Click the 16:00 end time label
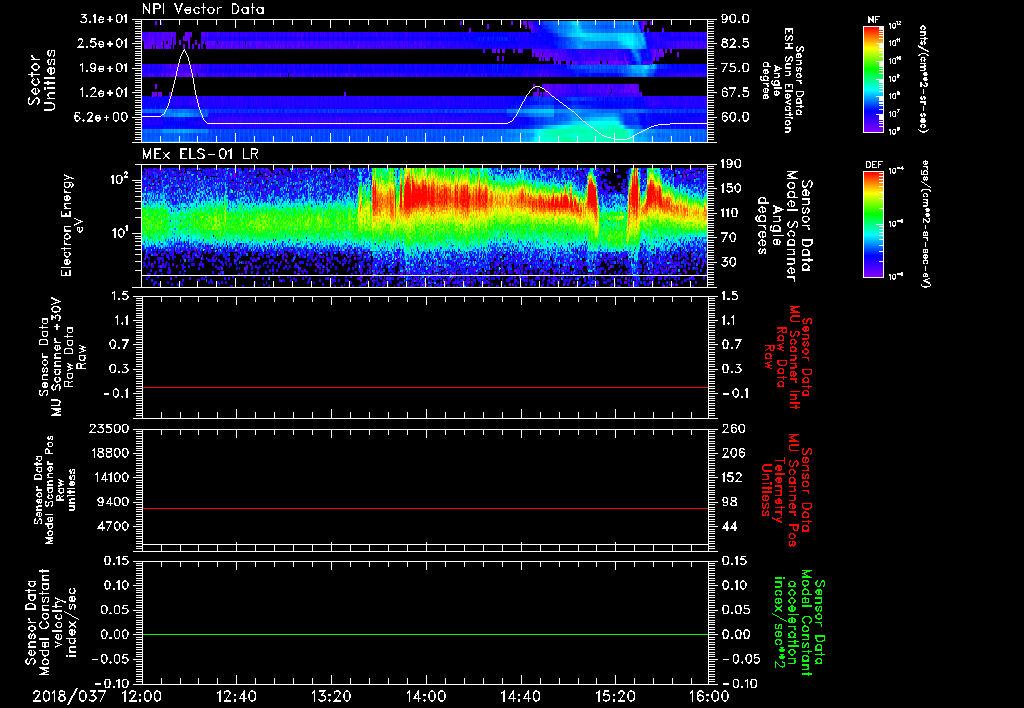 pyautogui.click(x=707, y=696)
